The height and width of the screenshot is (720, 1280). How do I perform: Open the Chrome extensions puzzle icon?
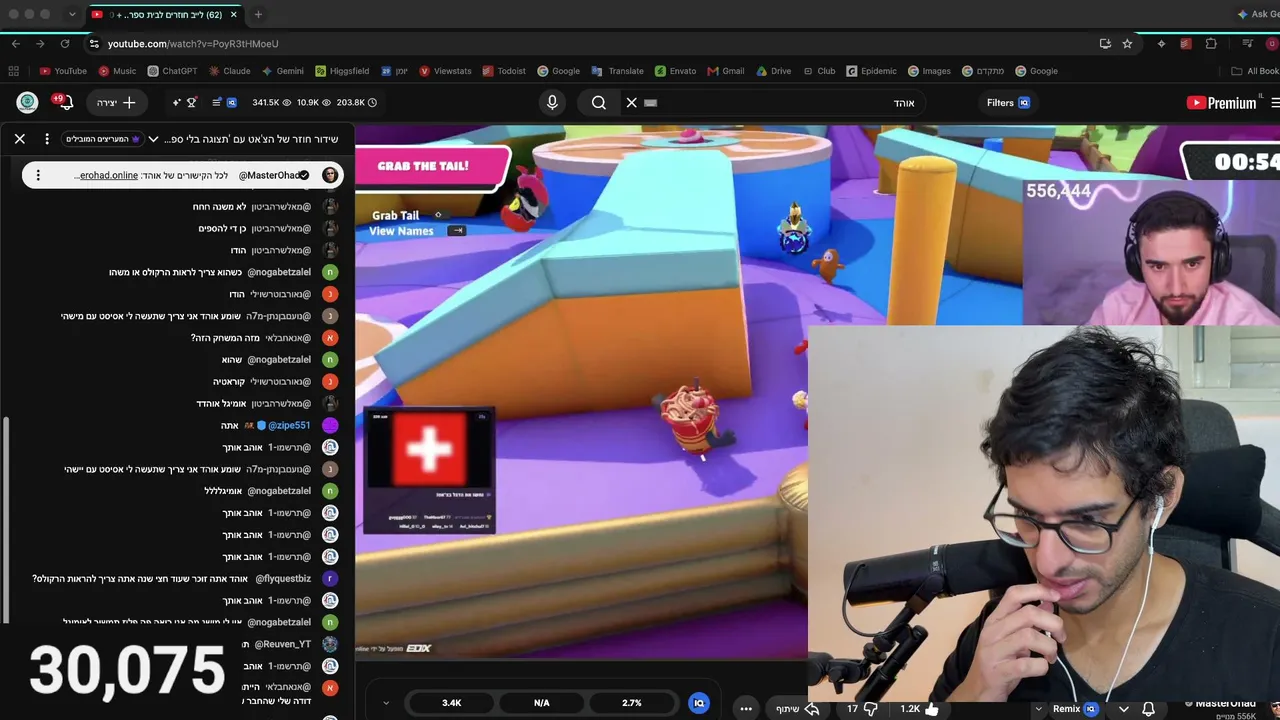point(1211,44)
